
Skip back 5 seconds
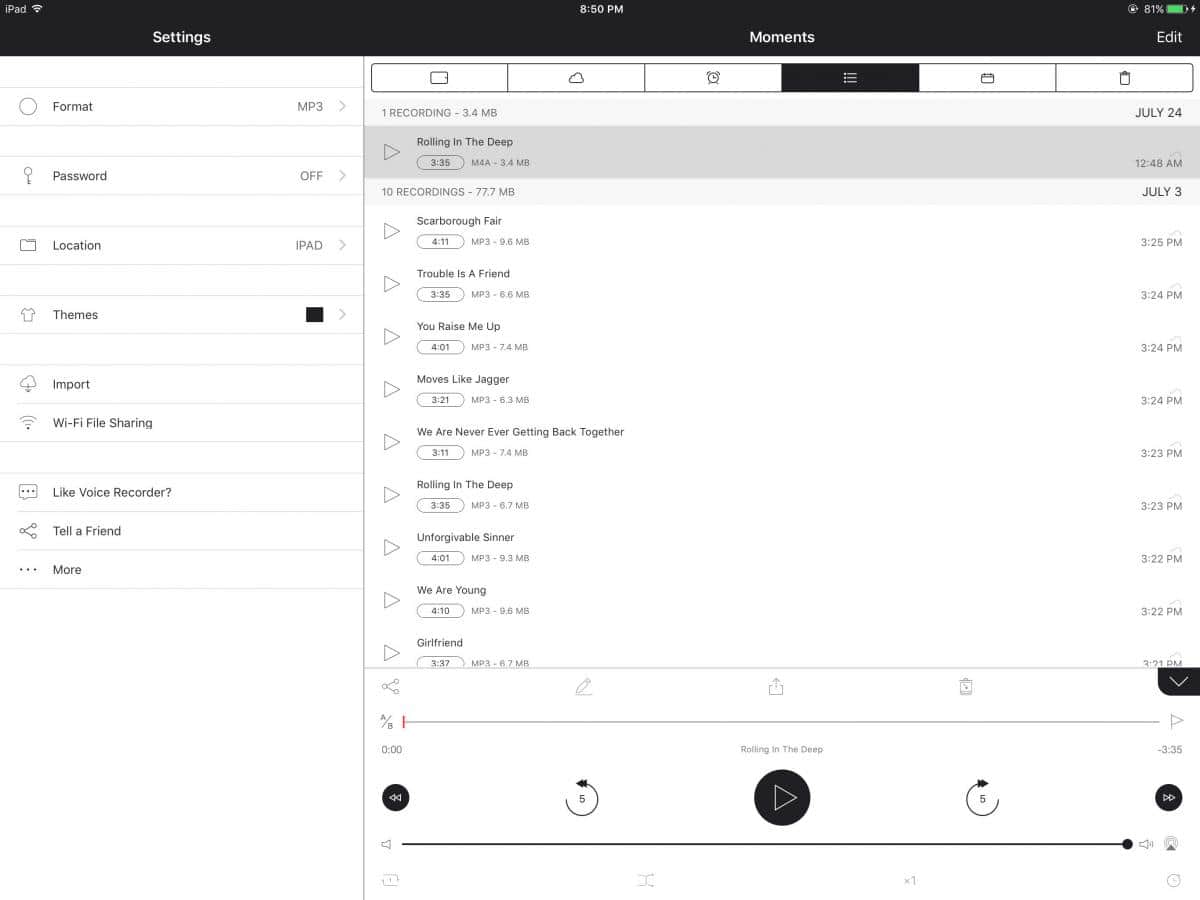582,798
